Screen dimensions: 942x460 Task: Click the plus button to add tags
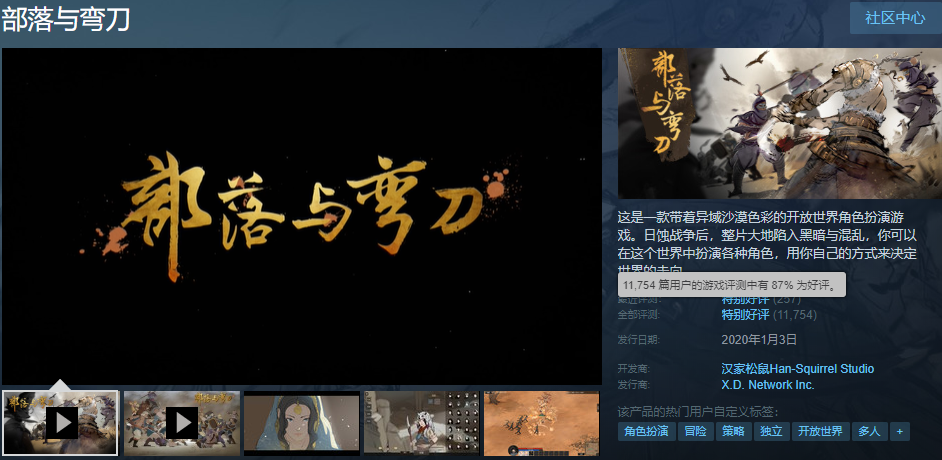click(x=899, y=431)
